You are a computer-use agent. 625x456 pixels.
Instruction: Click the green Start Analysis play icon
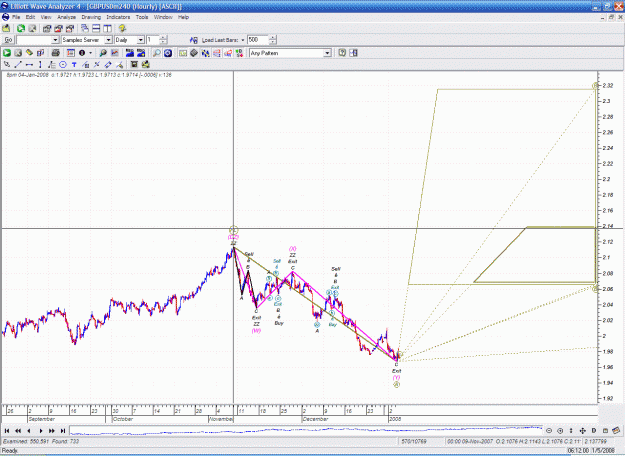[7, 53]
